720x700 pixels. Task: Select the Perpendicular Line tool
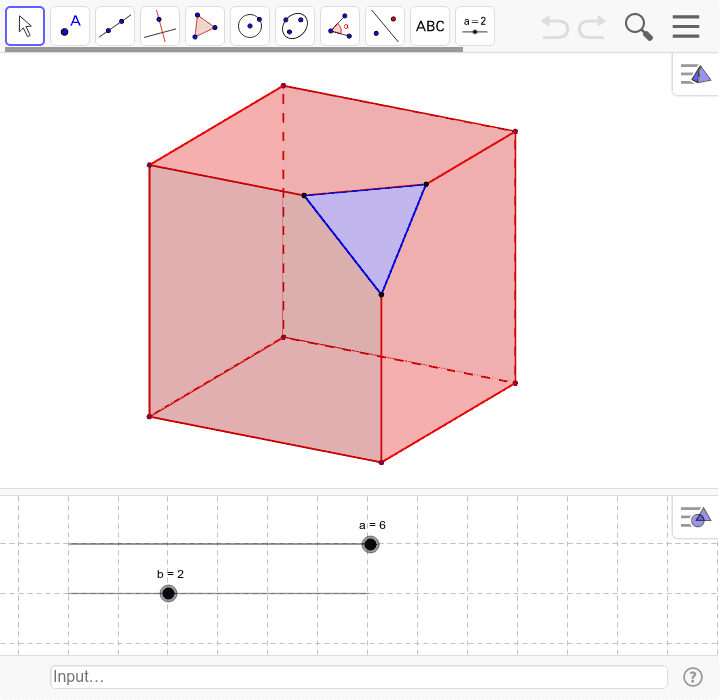tap(160, 26)
